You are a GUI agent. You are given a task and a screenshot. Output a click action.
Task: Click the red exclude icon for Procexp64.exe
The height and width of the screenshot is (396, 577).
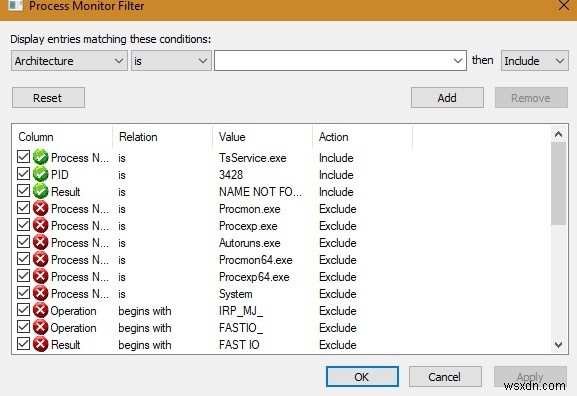pyautogui.click(x=40, y=276)
